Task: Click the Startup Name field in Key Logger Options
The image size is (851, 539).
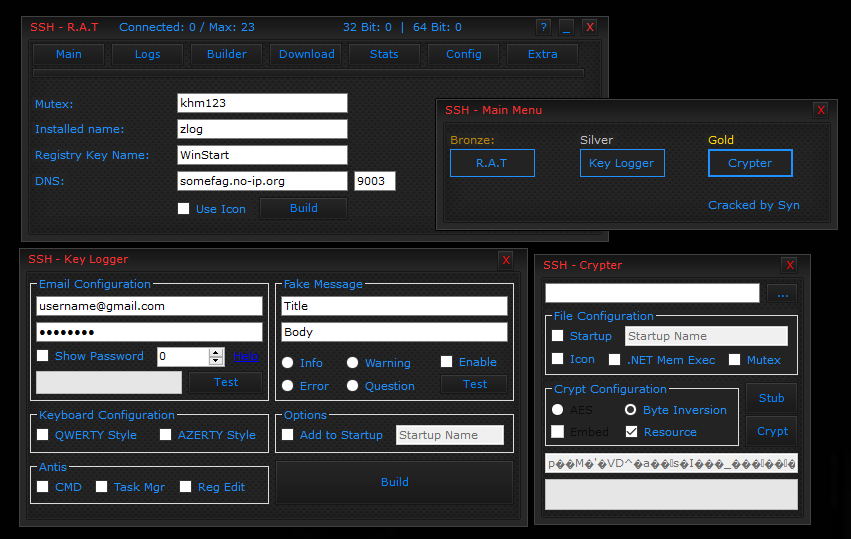Action: (x=450, y=435)
